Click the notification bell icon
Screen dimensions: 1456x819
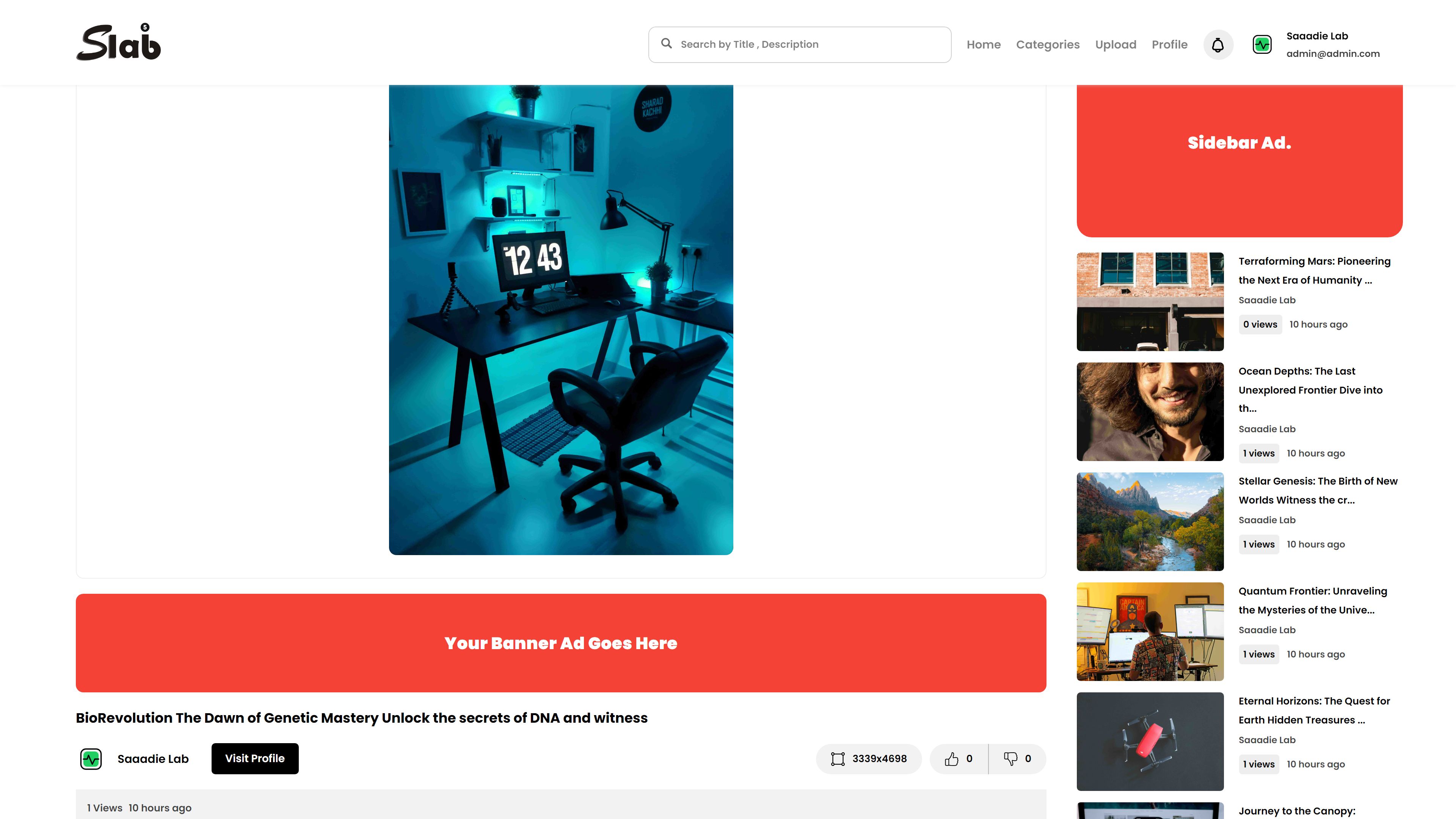pyautogui.click(x=1218, y=45)
